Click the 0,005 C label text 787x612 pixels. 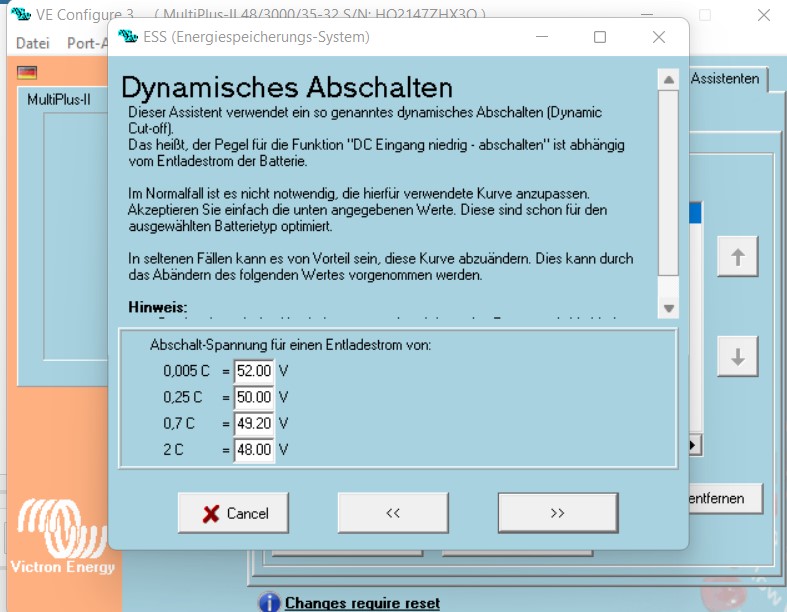click(186, 371)
